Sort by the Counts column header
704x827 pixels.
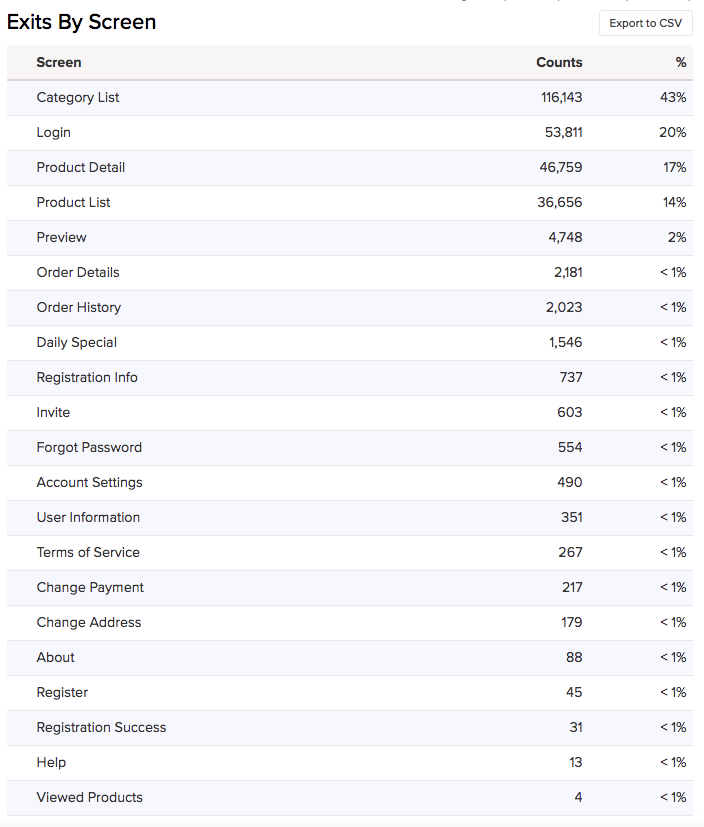[x=559, y=62]
